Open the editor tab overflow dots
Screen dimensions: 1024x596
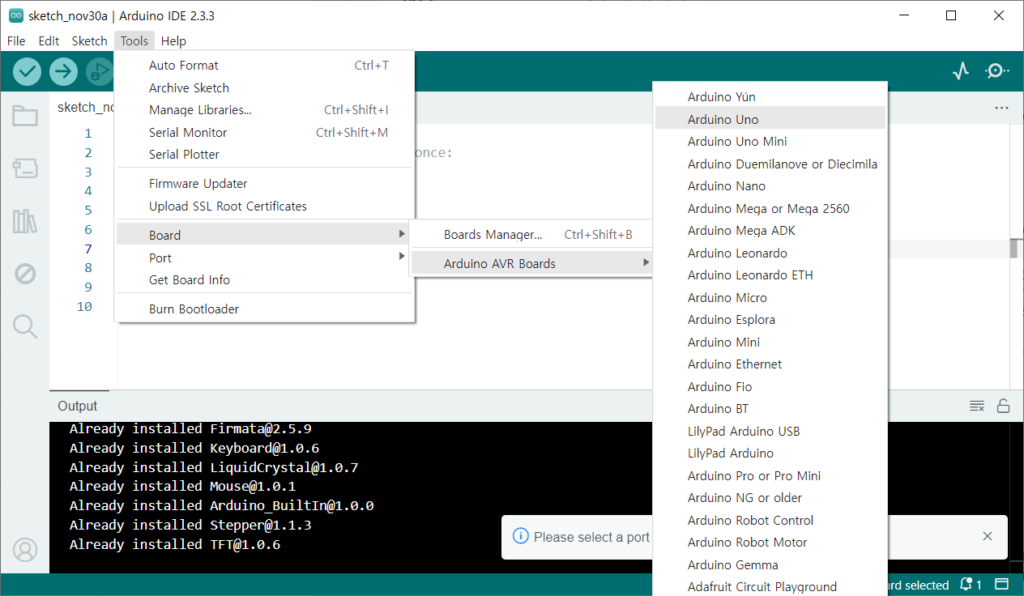[x=1001, y=108]
